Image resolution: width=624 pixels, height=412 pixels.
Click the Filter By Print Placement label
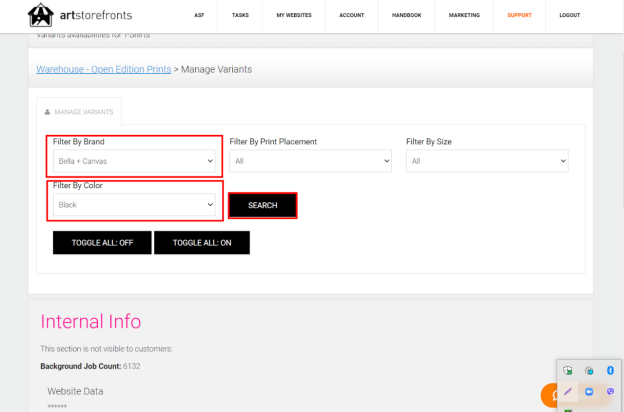tap(273, 142)
